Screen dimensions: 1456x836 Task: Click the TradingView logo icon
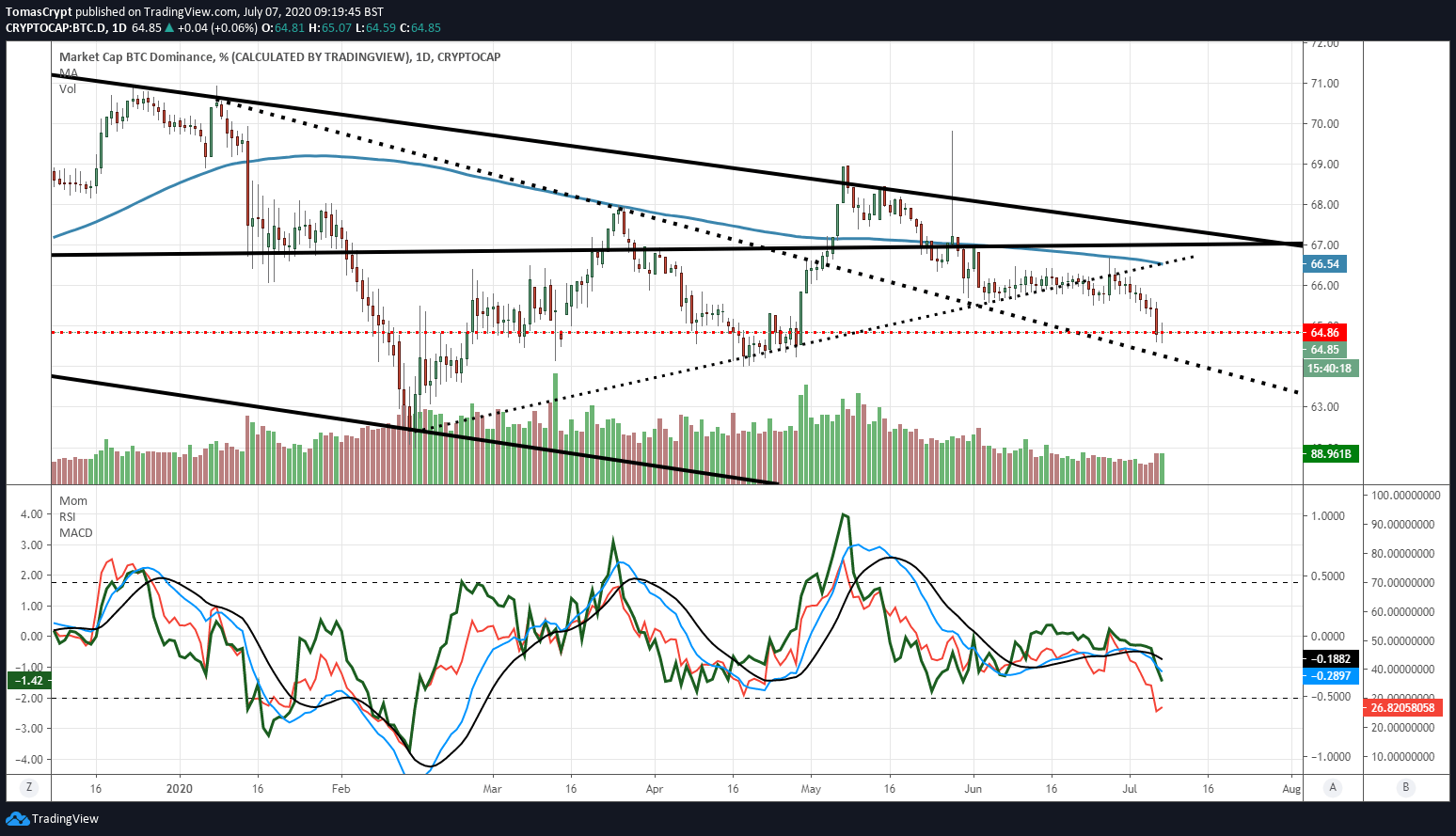[17, 819]
